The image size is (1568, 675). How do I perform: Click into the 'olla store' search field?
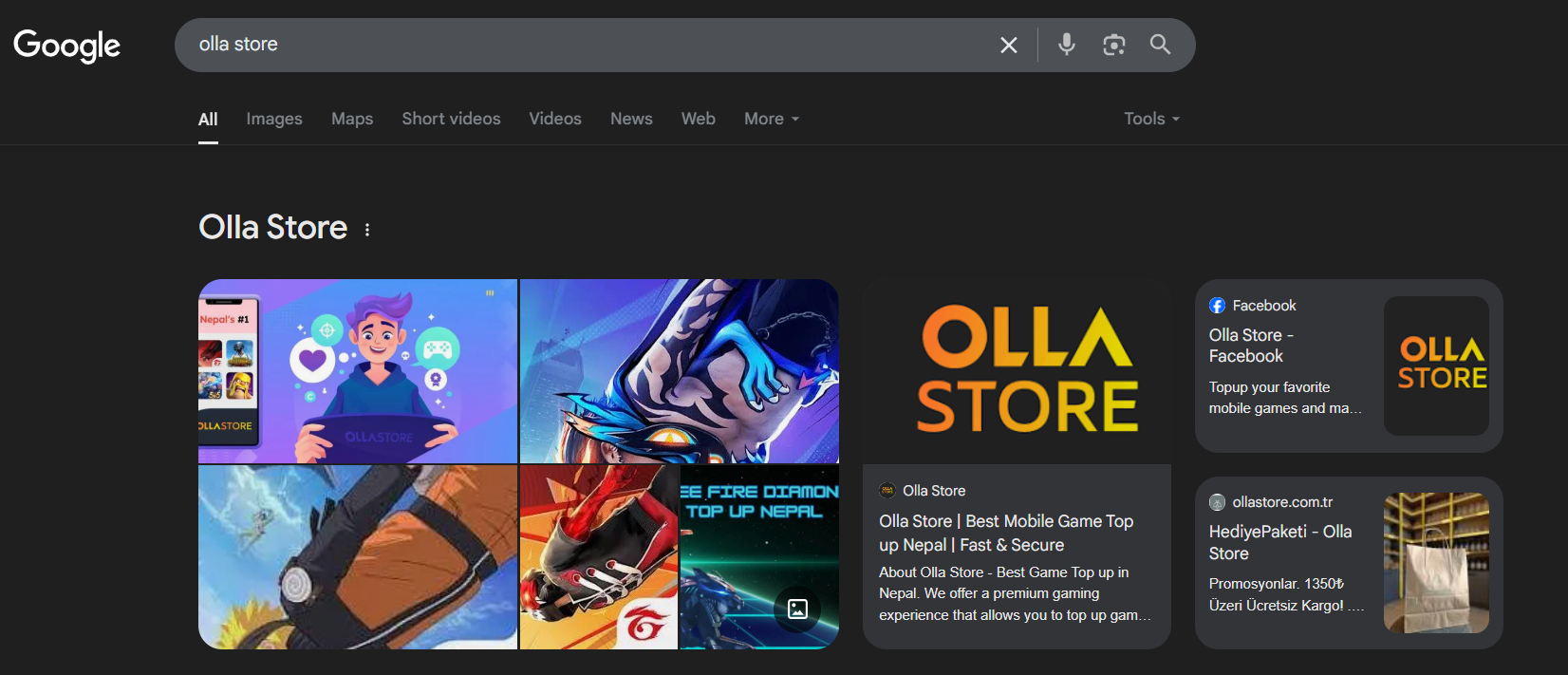tap(588, 45)
